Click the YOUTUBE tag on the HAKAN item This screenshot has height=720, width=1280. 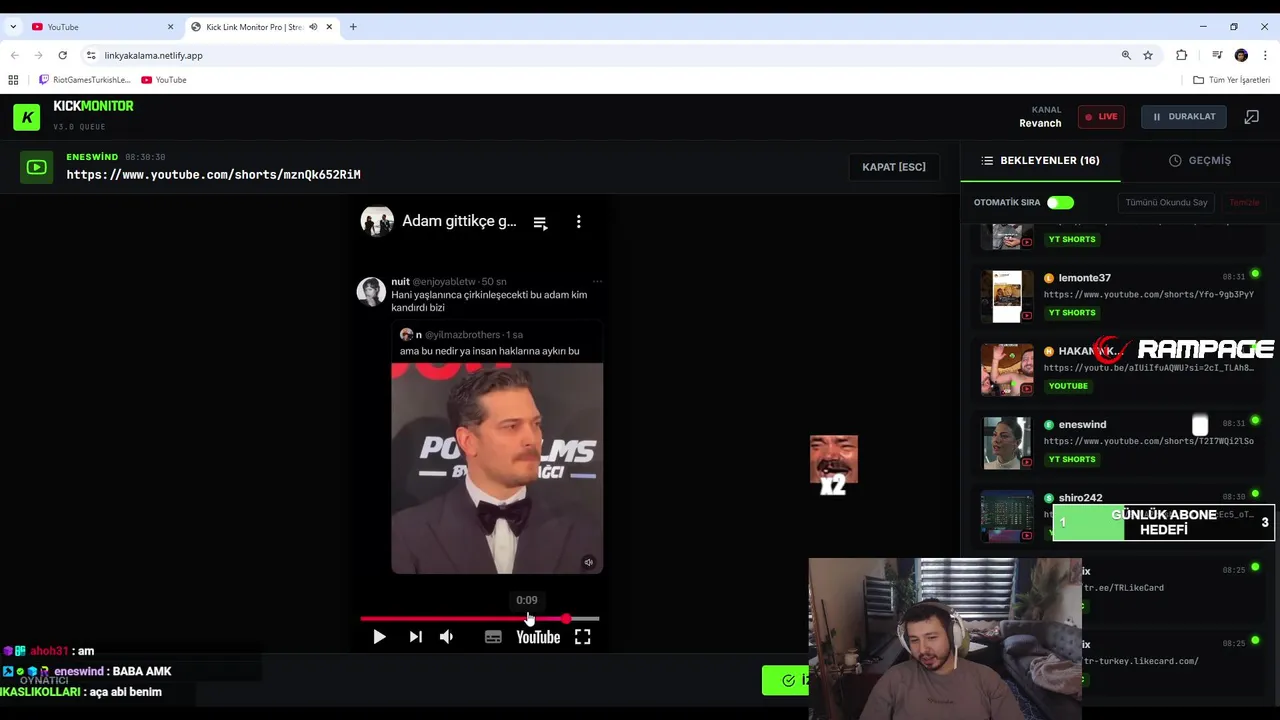click(x=1068, y=386)
